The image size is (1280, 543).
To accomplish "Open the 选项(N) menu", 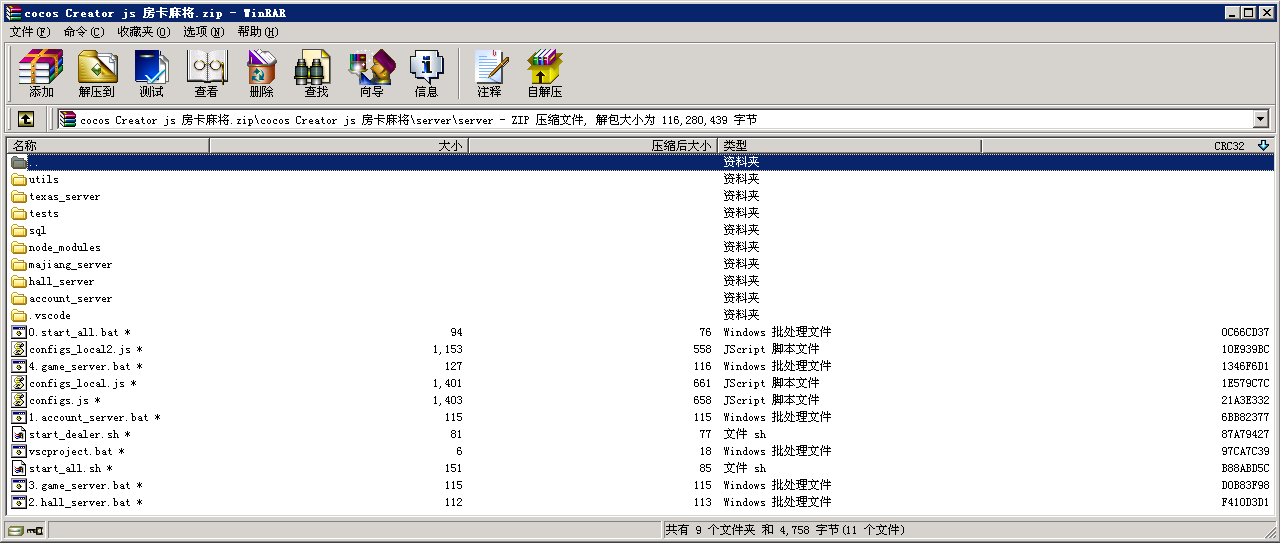I will (x=203, y=31).
